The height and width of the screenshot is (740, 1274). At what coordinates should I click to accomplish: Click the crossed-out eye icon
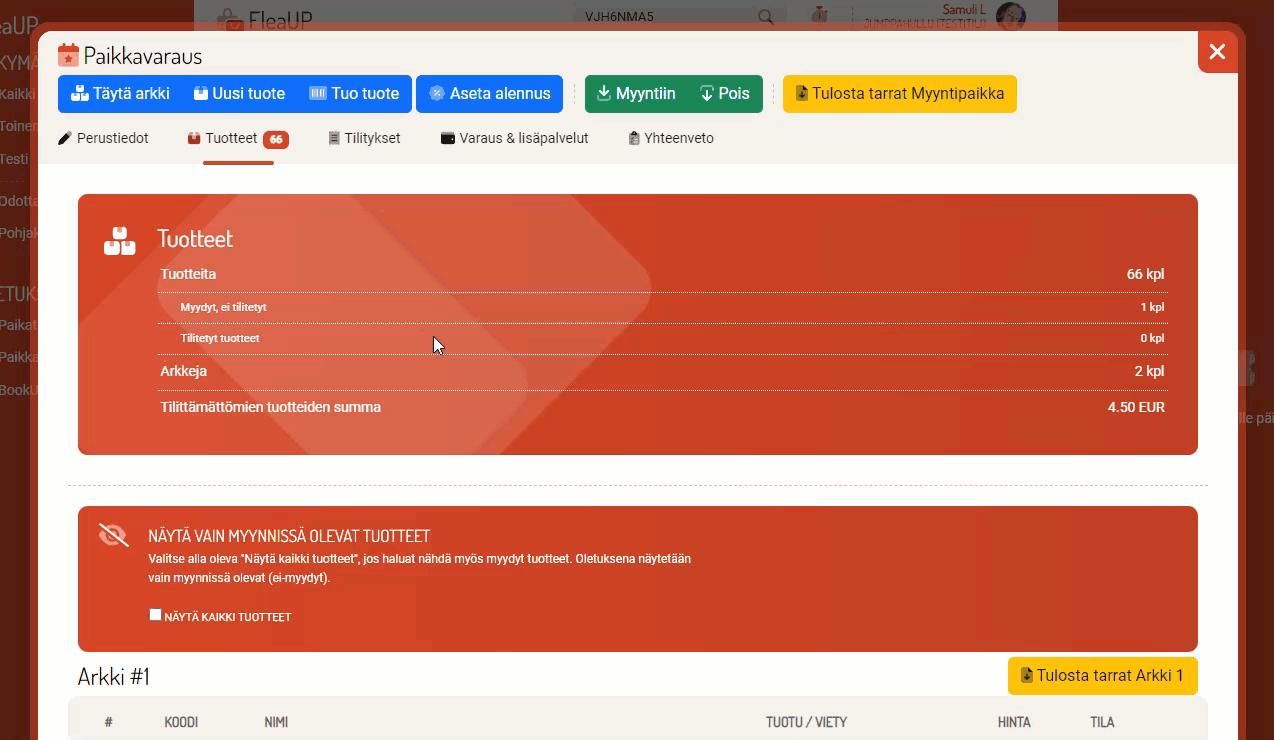tap(114, 535)
